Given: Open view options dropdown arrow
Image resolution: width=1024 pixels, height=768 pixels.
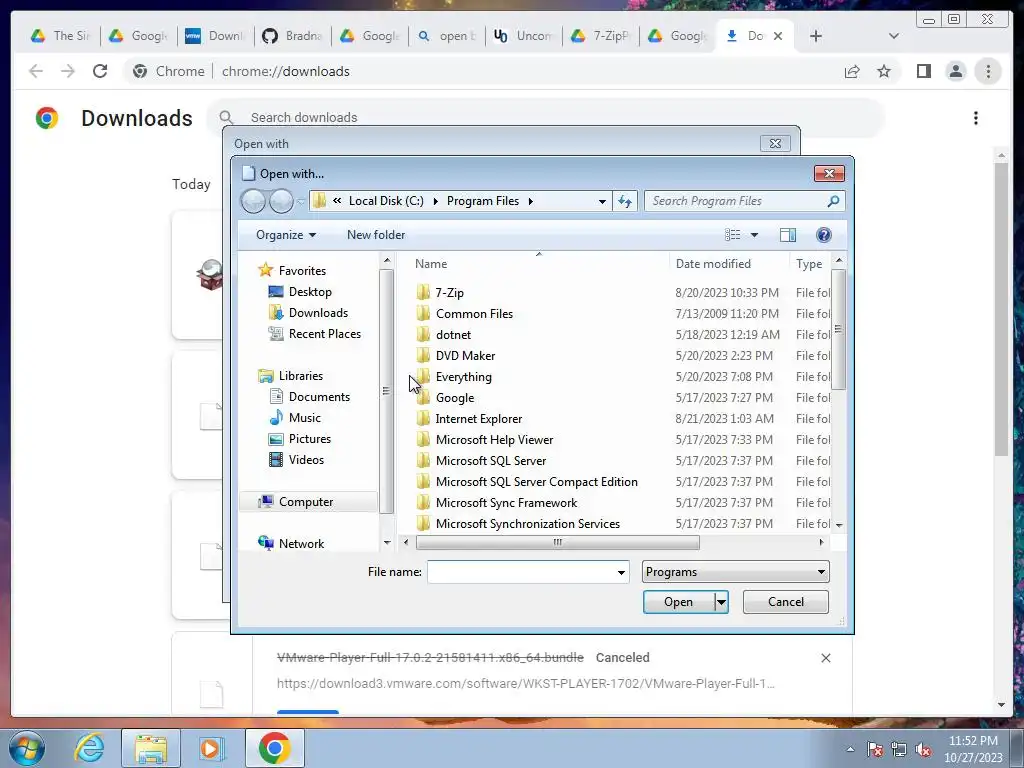Looking at the screenshot, I should (x=754, y=235).
